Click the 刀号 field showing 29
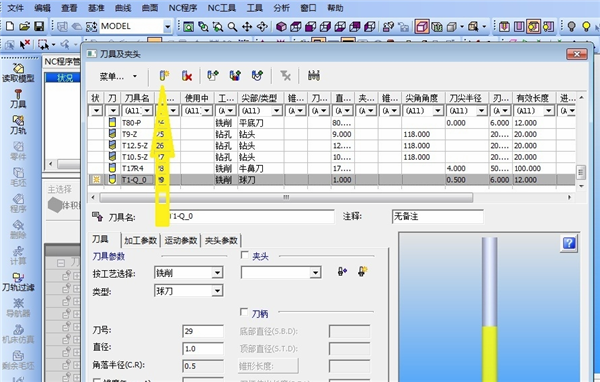600x382 pixels. point(203,331)
